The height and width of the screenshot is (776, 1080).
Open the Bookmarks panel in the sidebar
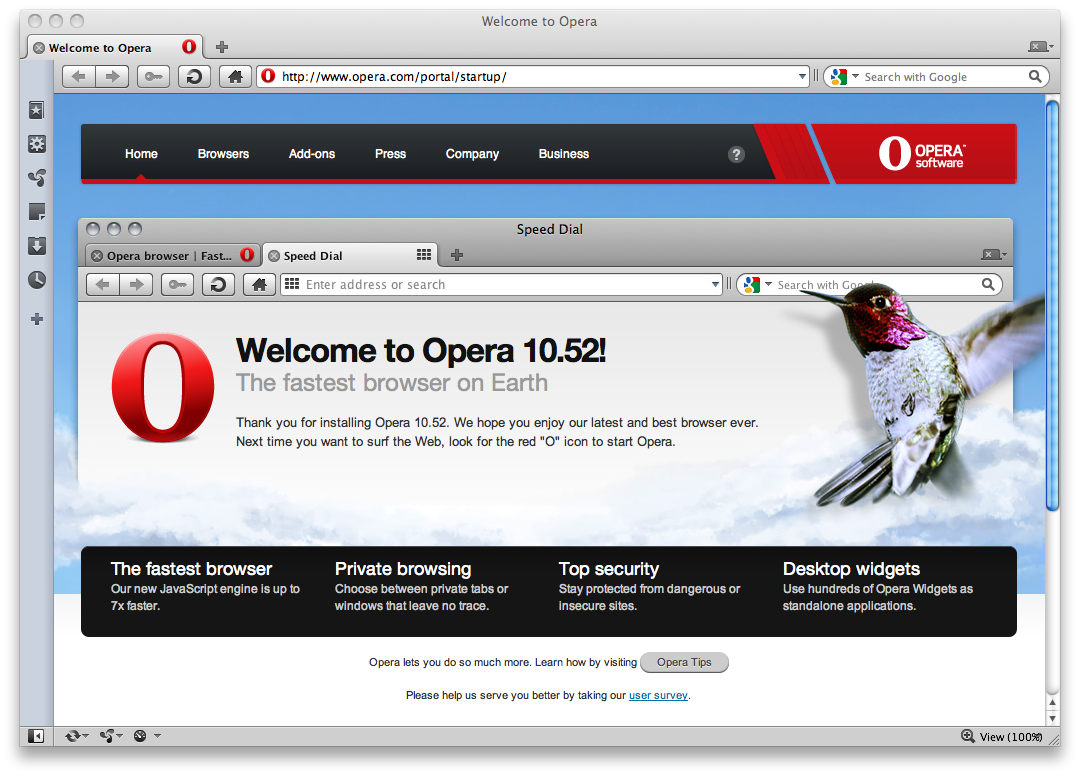[37, 110]
